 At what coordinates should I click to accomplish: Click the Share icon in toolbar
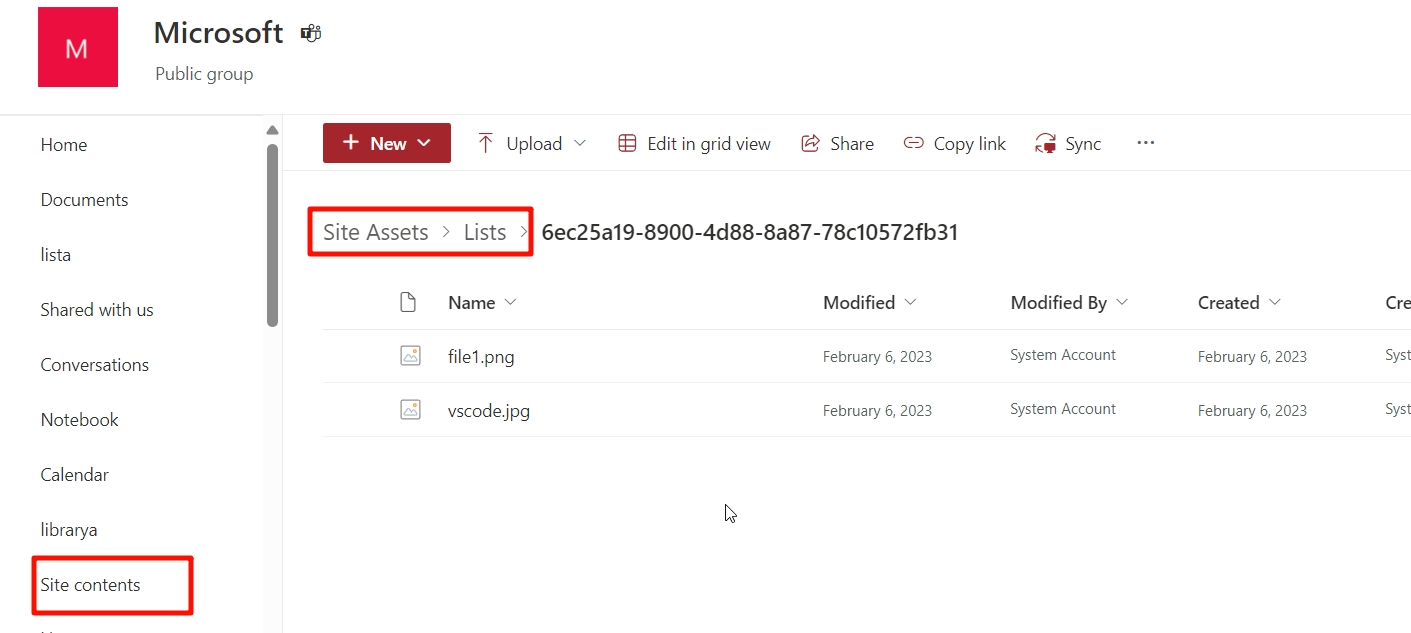810,143
